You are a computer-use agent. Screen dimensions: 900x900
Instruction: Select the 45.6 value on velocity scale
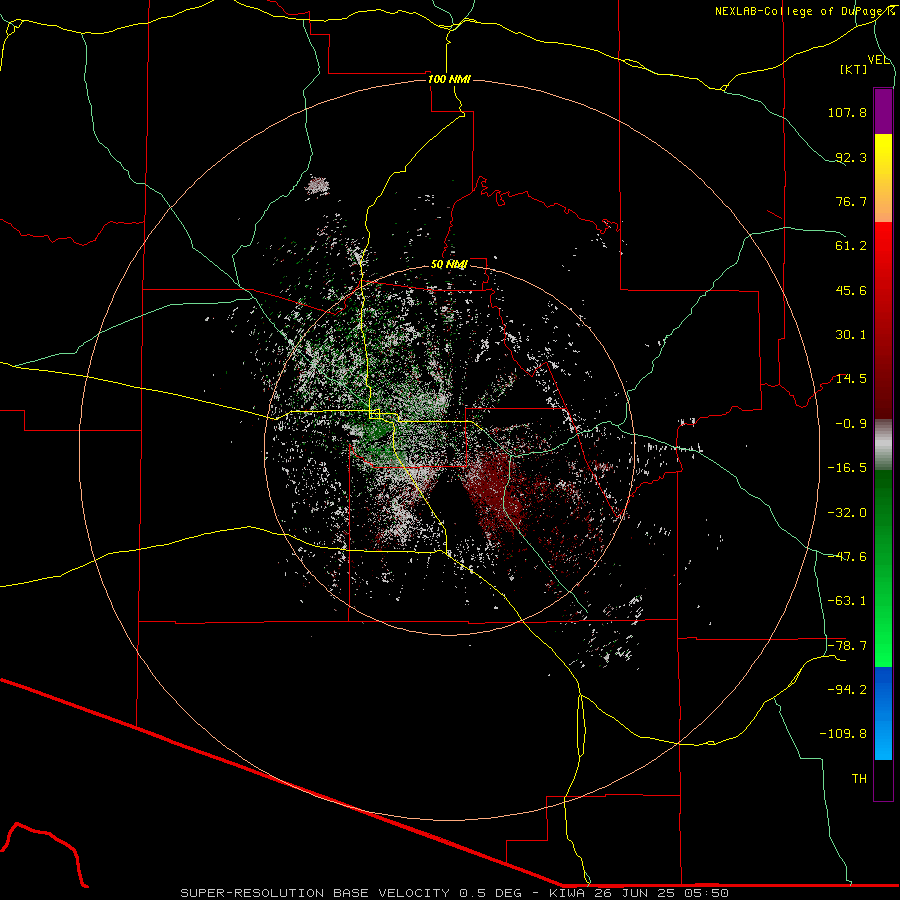(851, 290)
